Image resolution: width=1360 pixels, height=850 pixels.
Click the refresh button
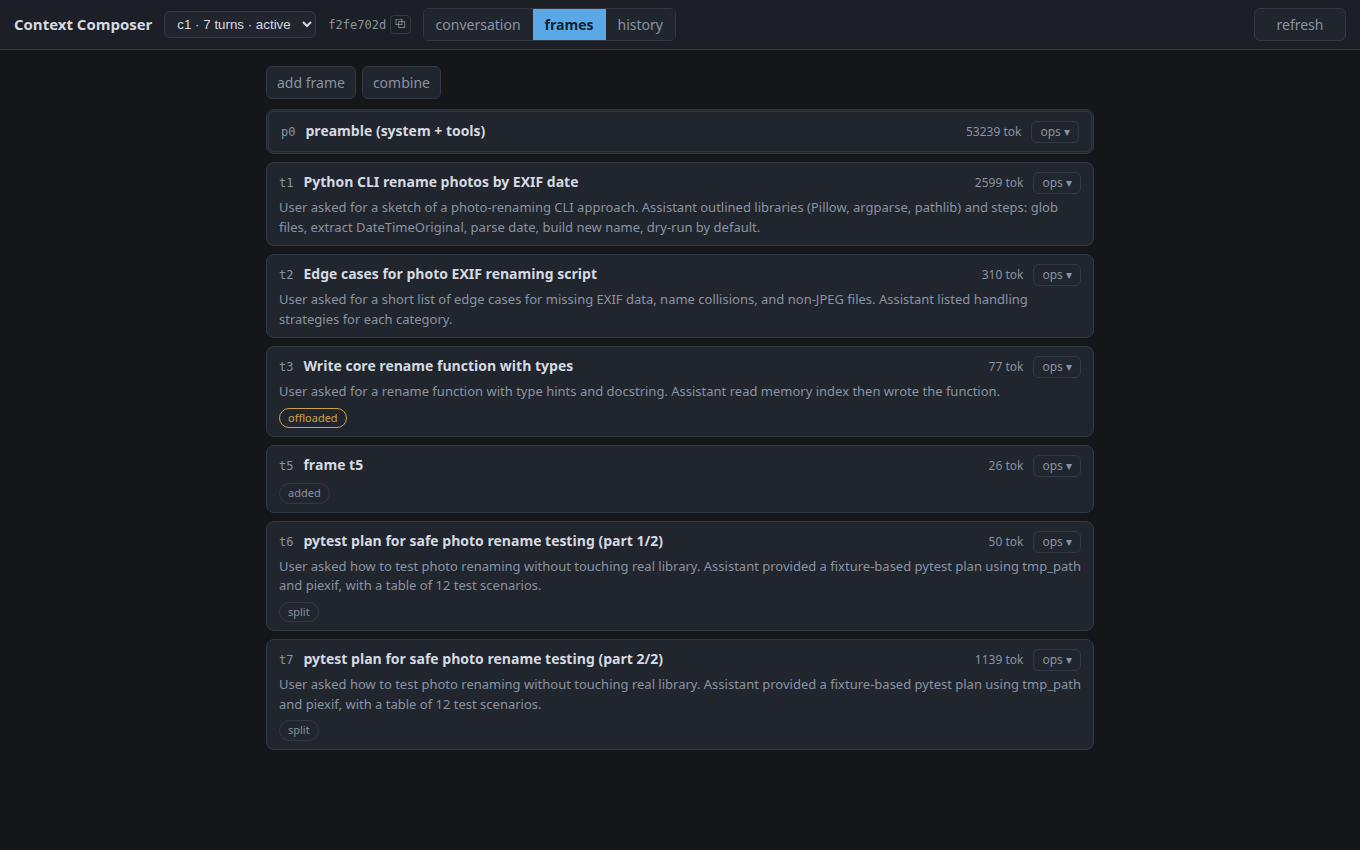(1299, 25)
